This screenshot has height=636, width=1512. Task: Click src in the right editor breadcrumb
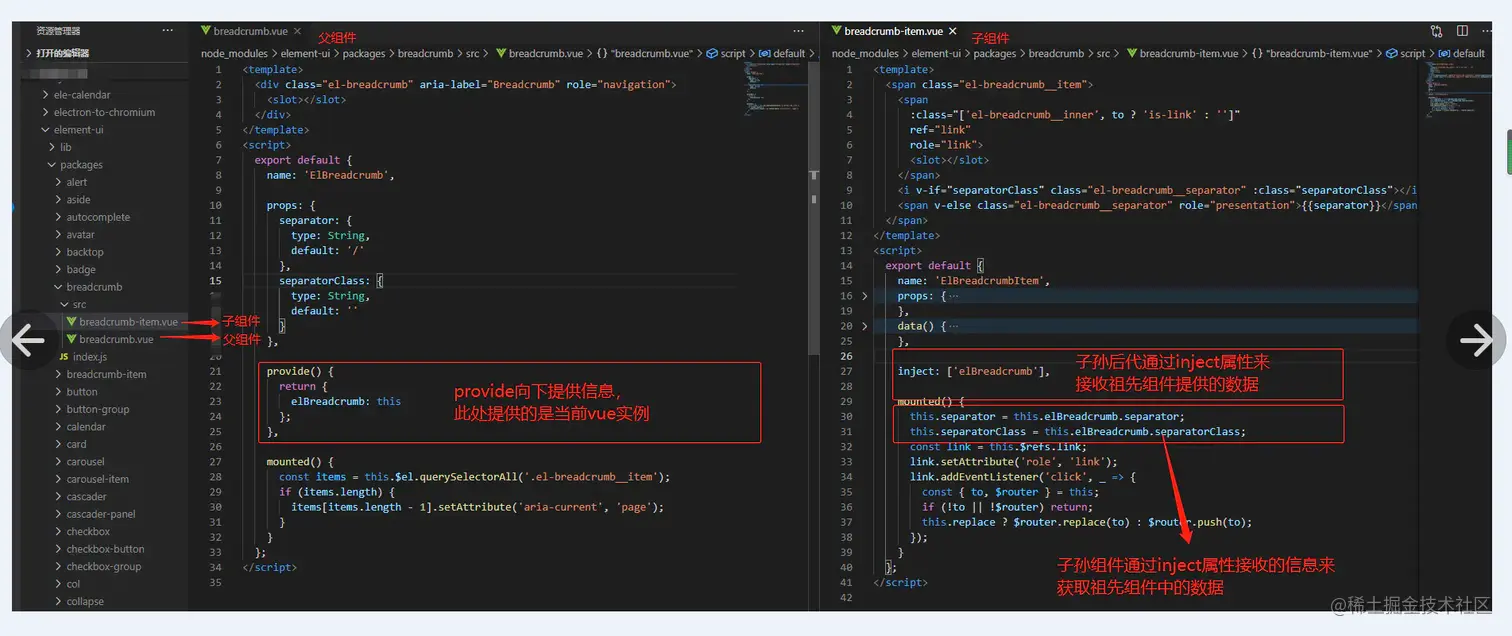point(1103,54)
